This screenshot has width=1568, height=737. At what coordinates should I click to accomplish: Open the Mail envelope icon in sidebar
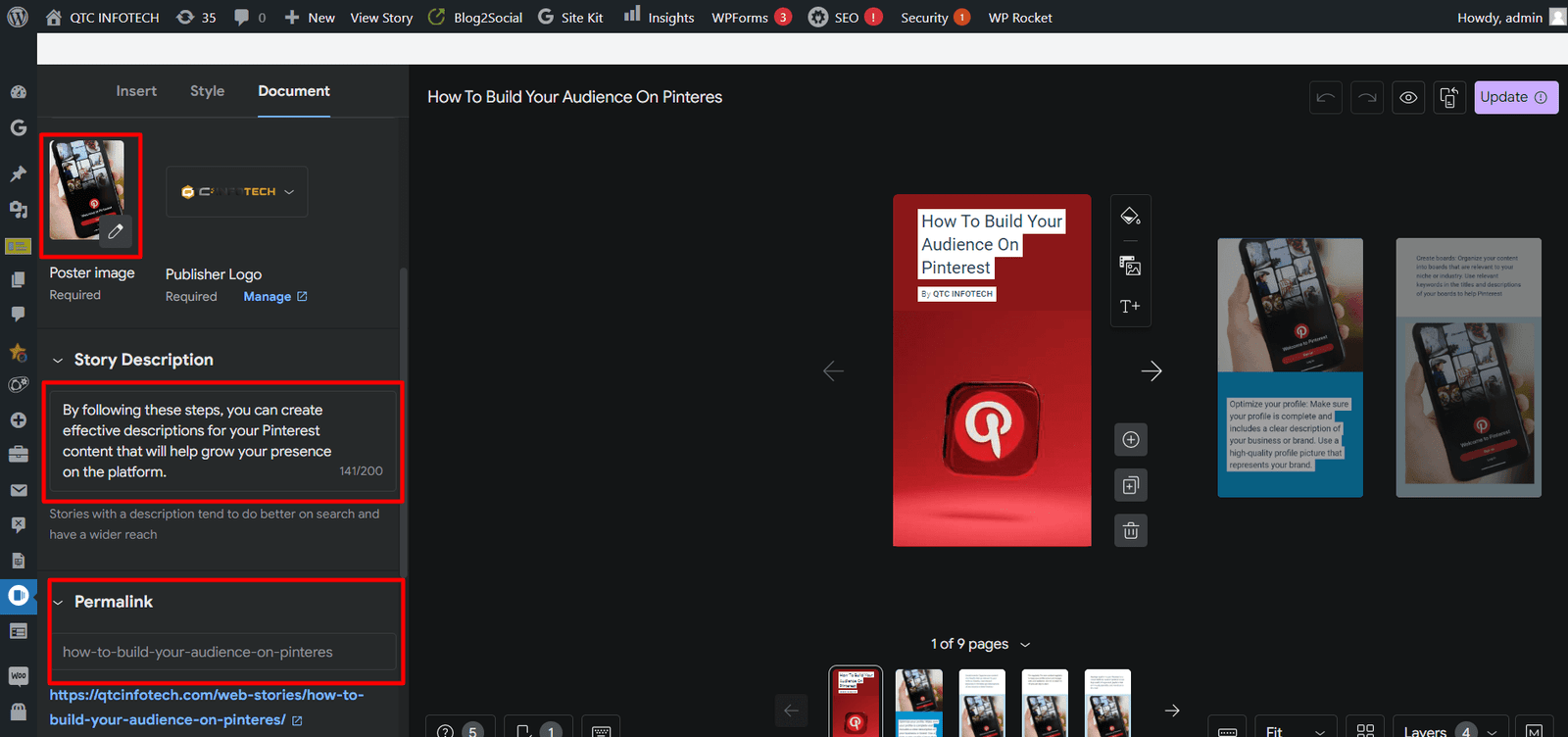tap(18, 490)
